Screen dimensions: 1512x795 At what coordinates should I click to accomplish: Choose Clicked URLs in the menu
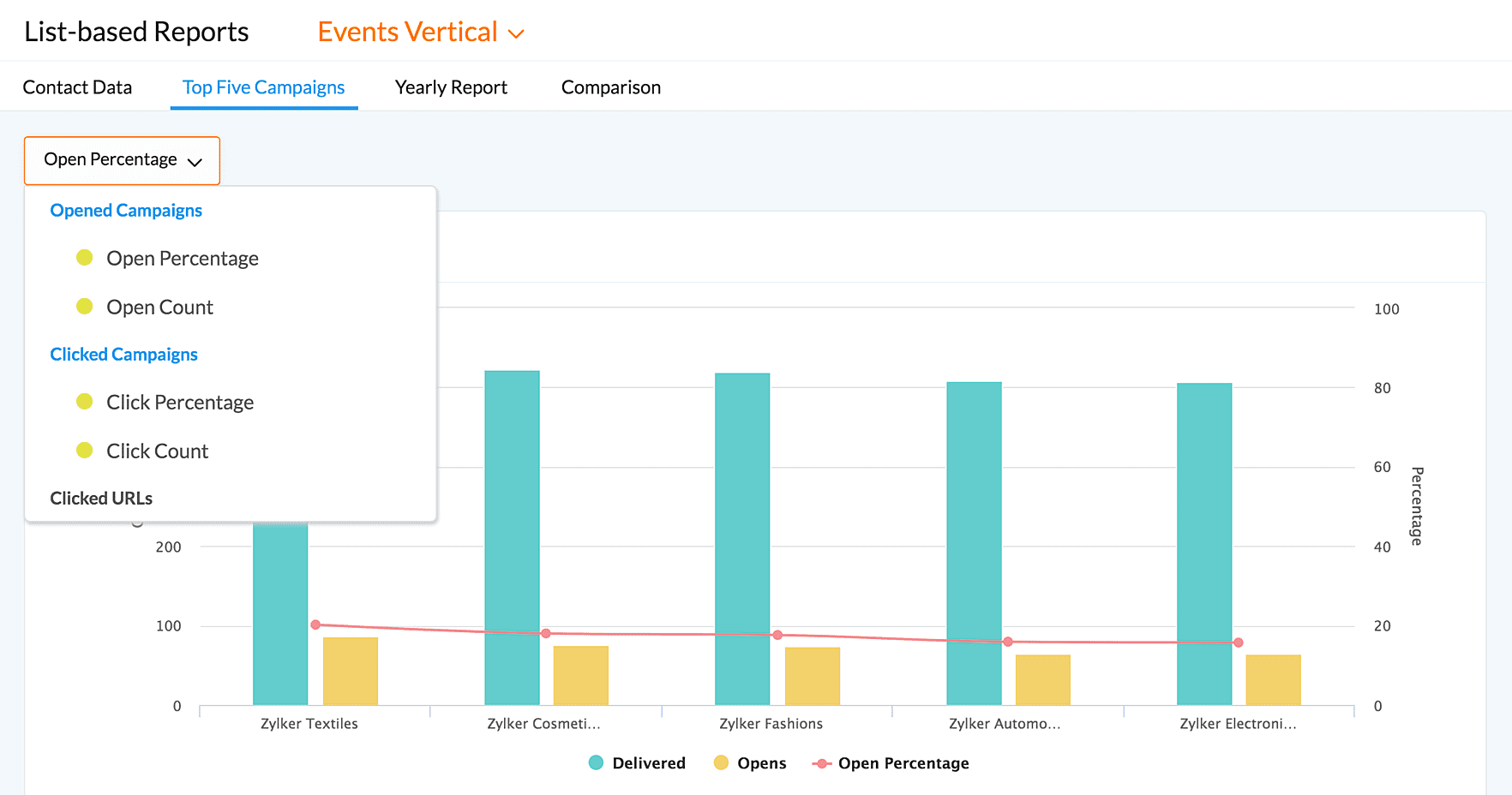point(101,499)
